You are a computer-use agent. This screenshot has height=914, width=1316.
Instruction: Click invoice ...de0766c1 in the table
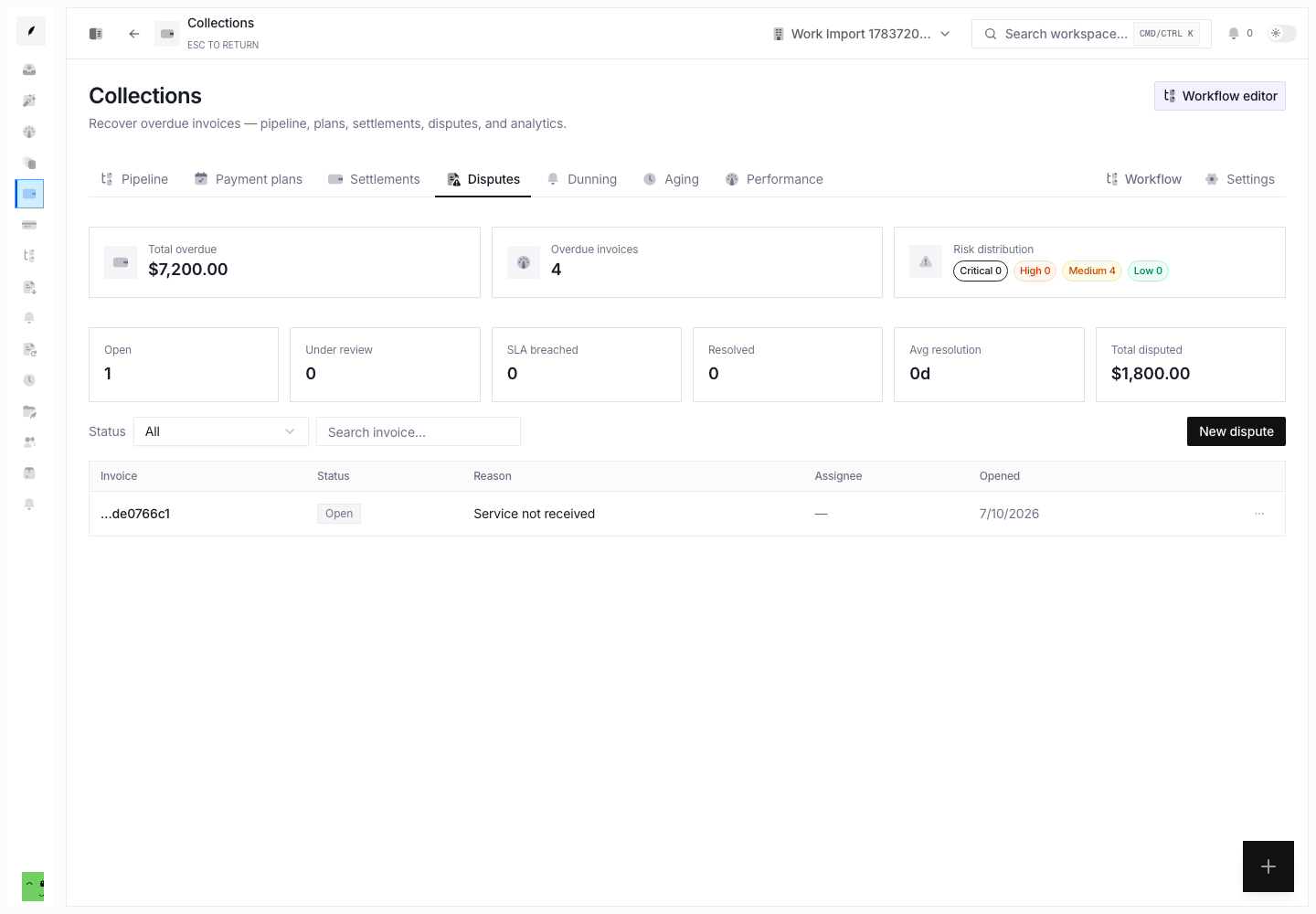135,514
